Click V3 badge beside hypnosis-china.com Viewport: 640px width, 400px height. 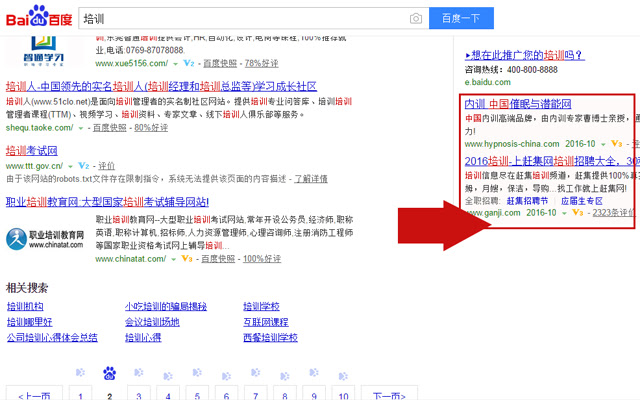pyautogui.click(x=616, y=144)
